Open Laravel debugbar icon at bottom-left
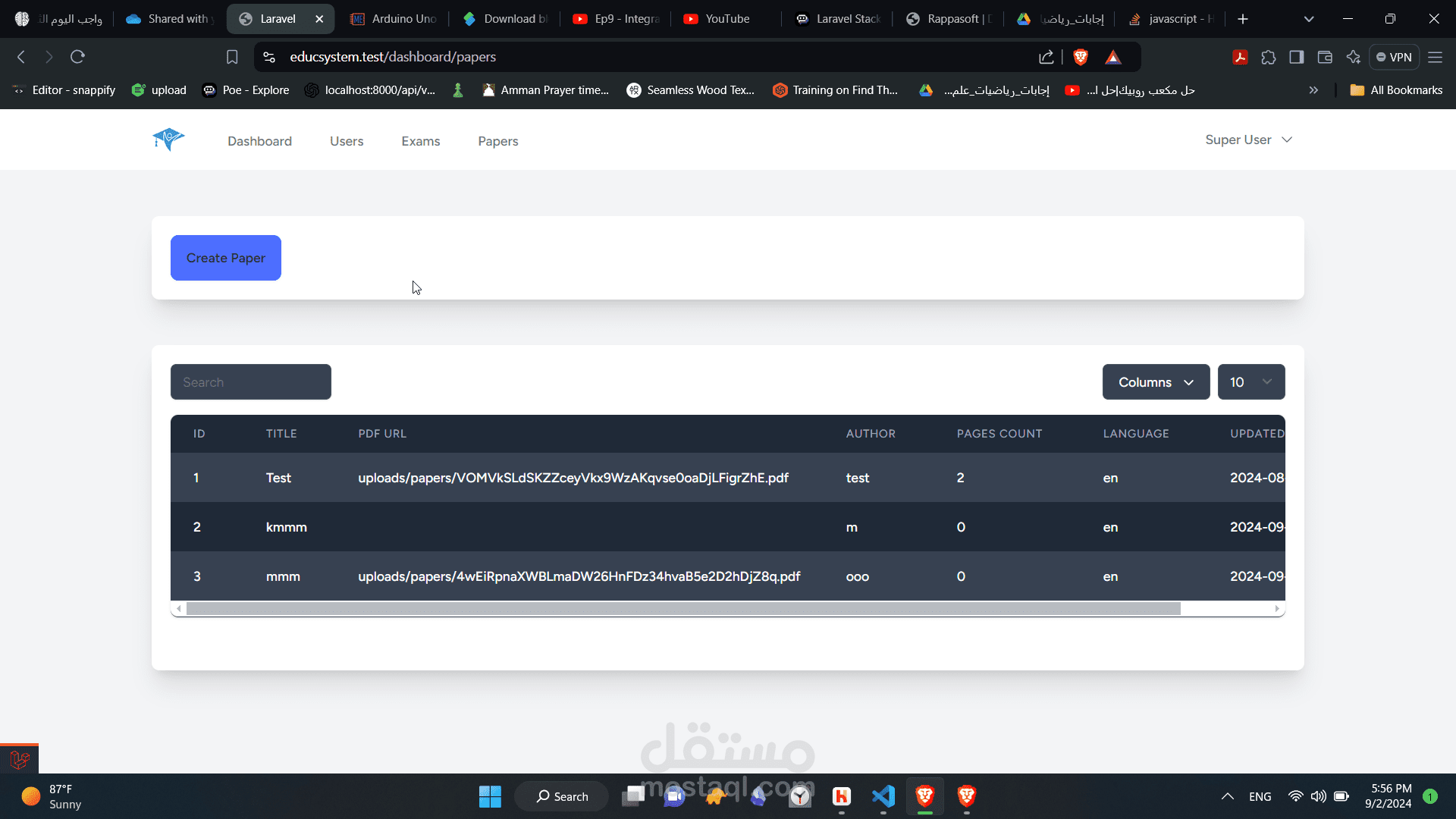This screenshot has height=819, width=1456. [x=20, y=758]
